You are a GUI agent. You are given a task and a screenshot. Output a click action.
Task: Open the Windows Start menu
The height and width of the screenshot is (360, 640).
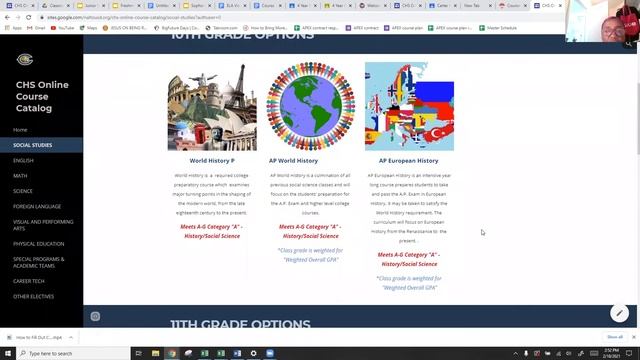[x=8, y=353]
